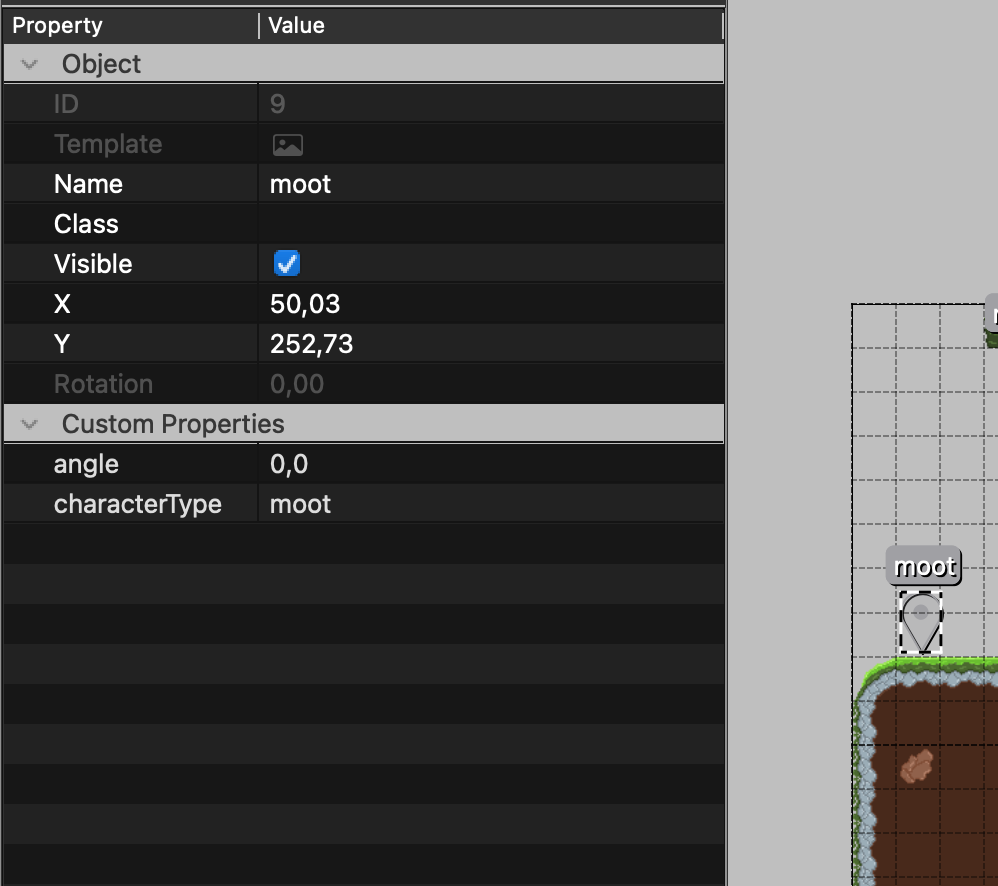Edit the Name value field moot
This screenshot has width=998, height=886.
point(490,185)
